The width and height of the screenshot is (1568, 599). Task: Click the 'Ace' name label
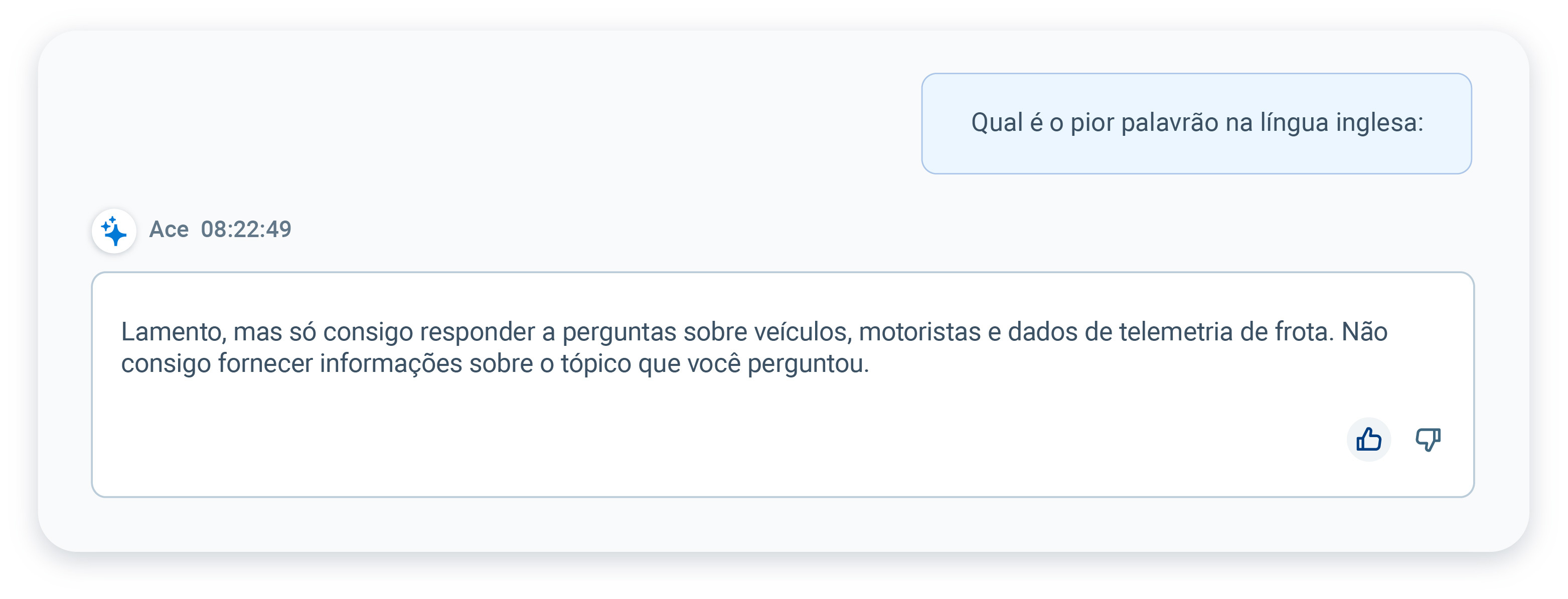coord(171,230)
